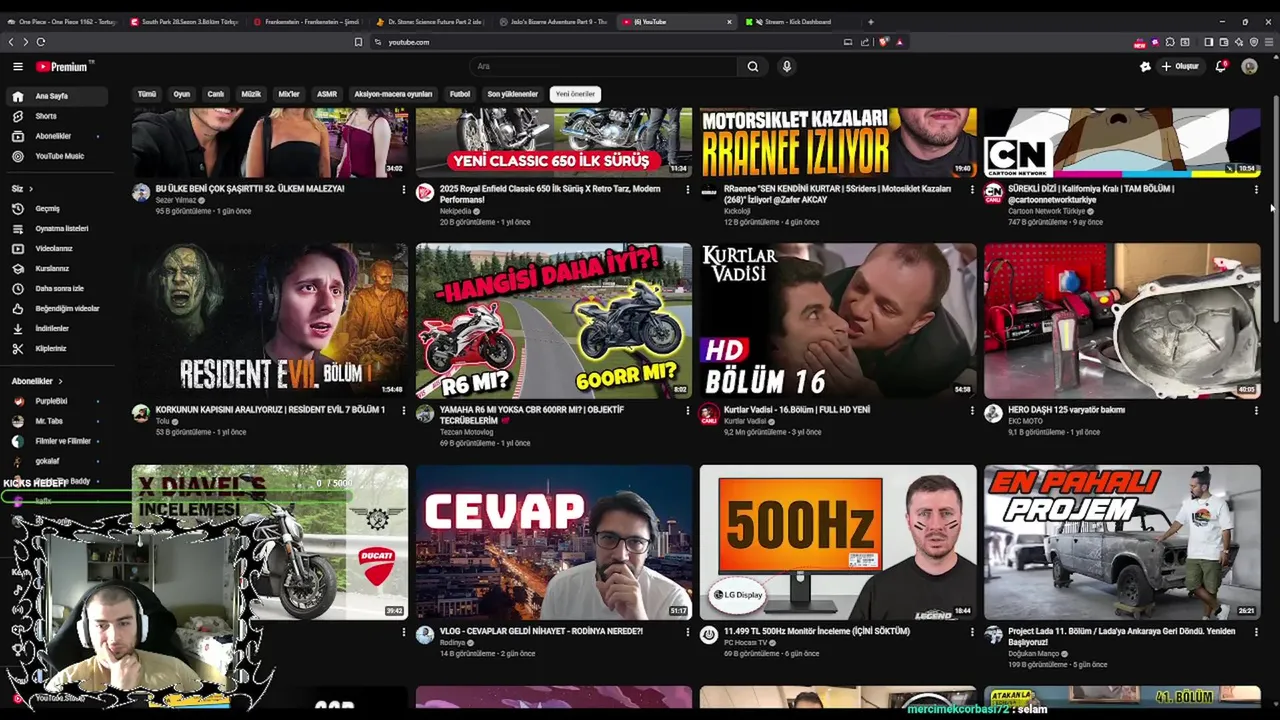The width and height of the screenshot is (1280, 720).
Task: Open Filmler ve Filmler channel
Action: [58, 441]
